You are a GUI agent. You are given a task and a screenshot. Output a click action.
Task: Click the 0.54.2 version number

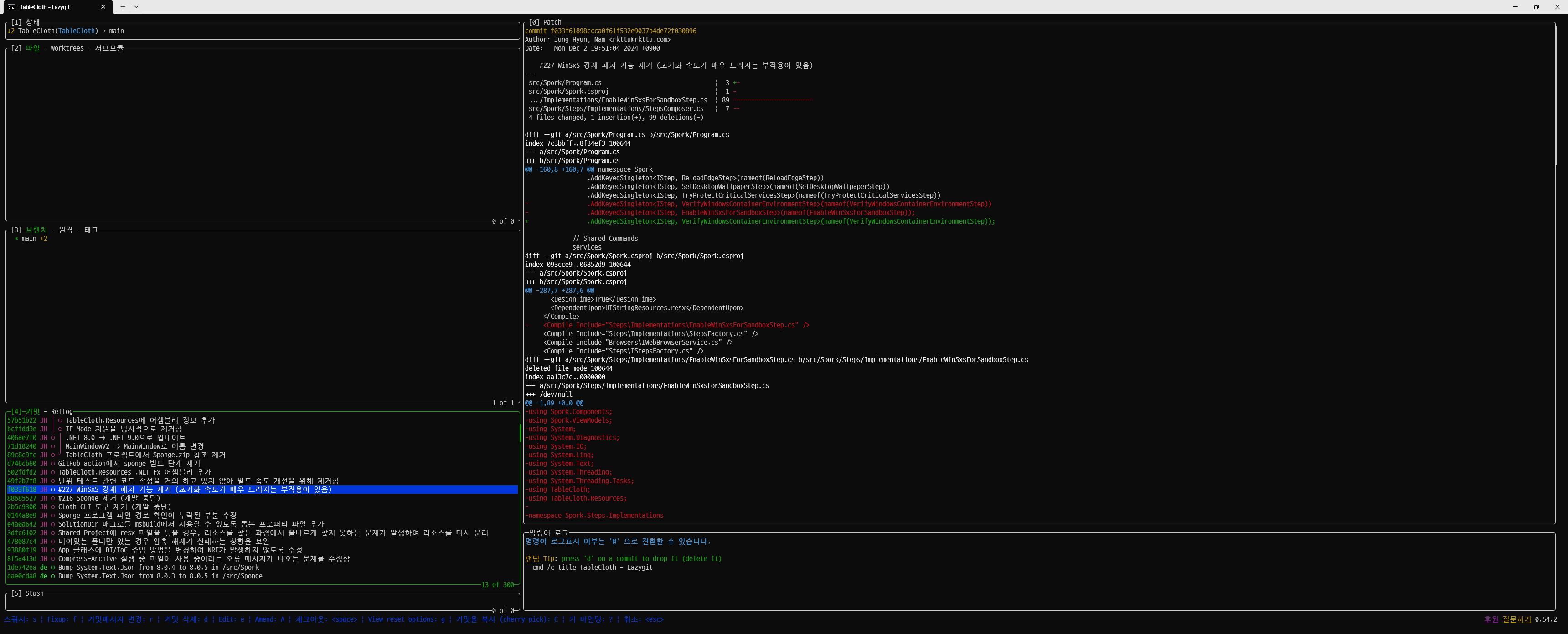[1546, 619]
